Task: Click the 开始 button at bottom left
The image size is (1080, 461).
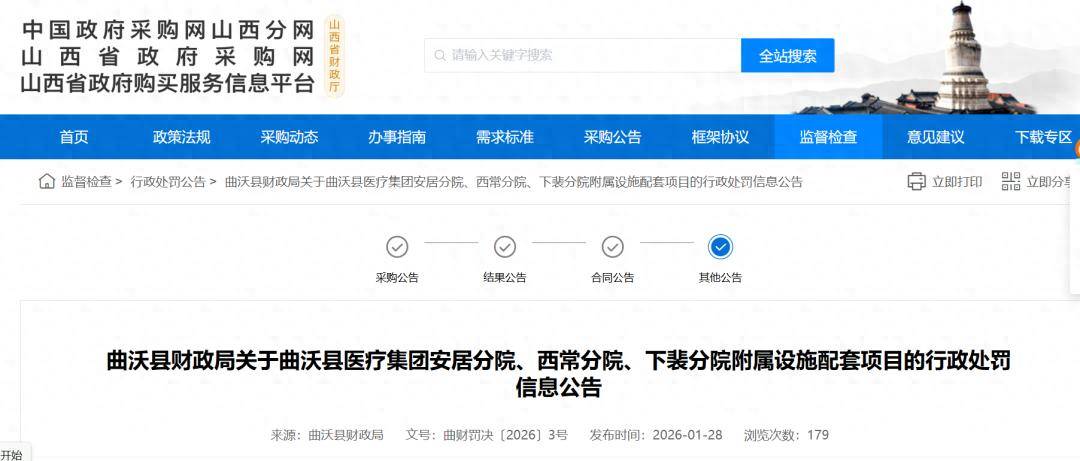Action: [x=12, y=454]
